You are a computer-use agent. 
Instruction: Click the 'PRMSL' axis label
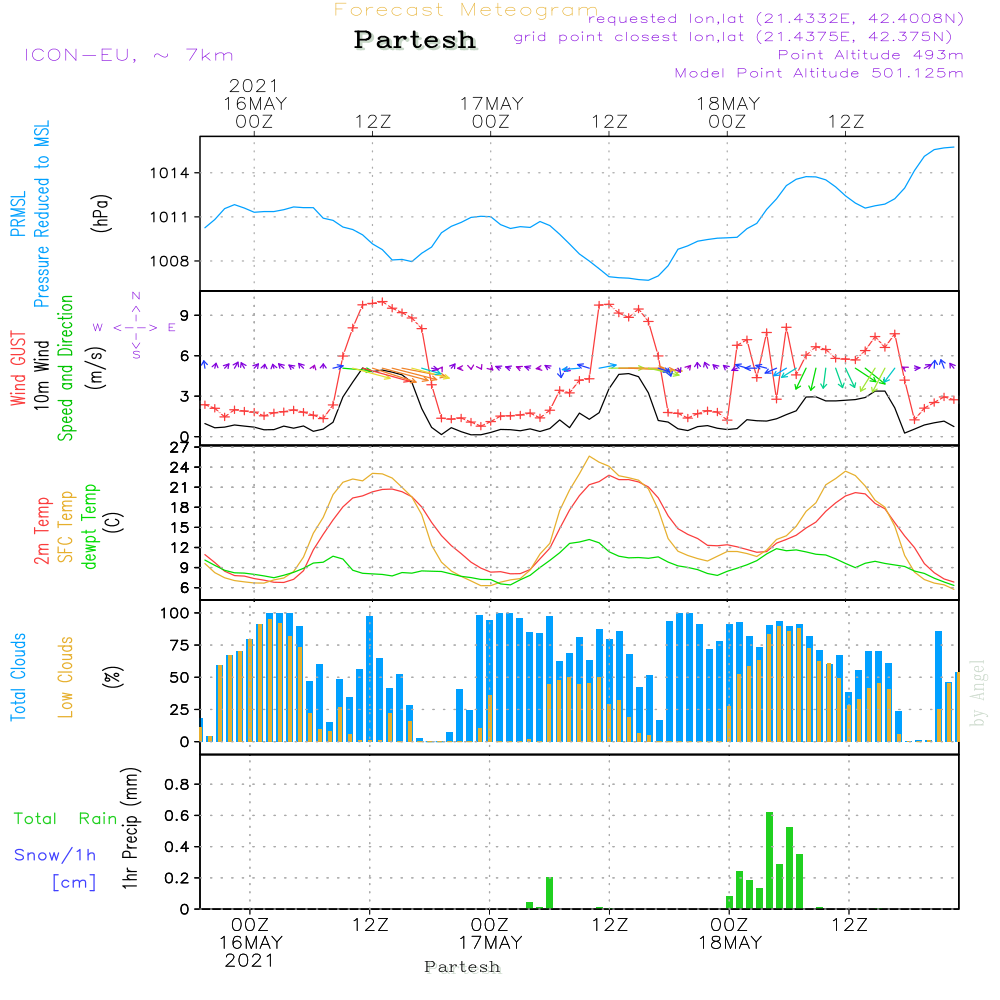pos(18,214)
